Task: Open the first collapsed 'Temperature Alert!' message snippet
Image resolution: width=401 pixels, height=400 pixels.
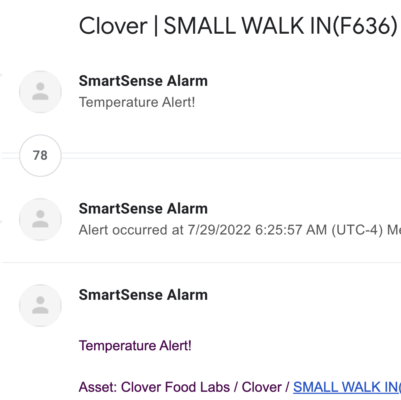Action: tap(137, 102)
